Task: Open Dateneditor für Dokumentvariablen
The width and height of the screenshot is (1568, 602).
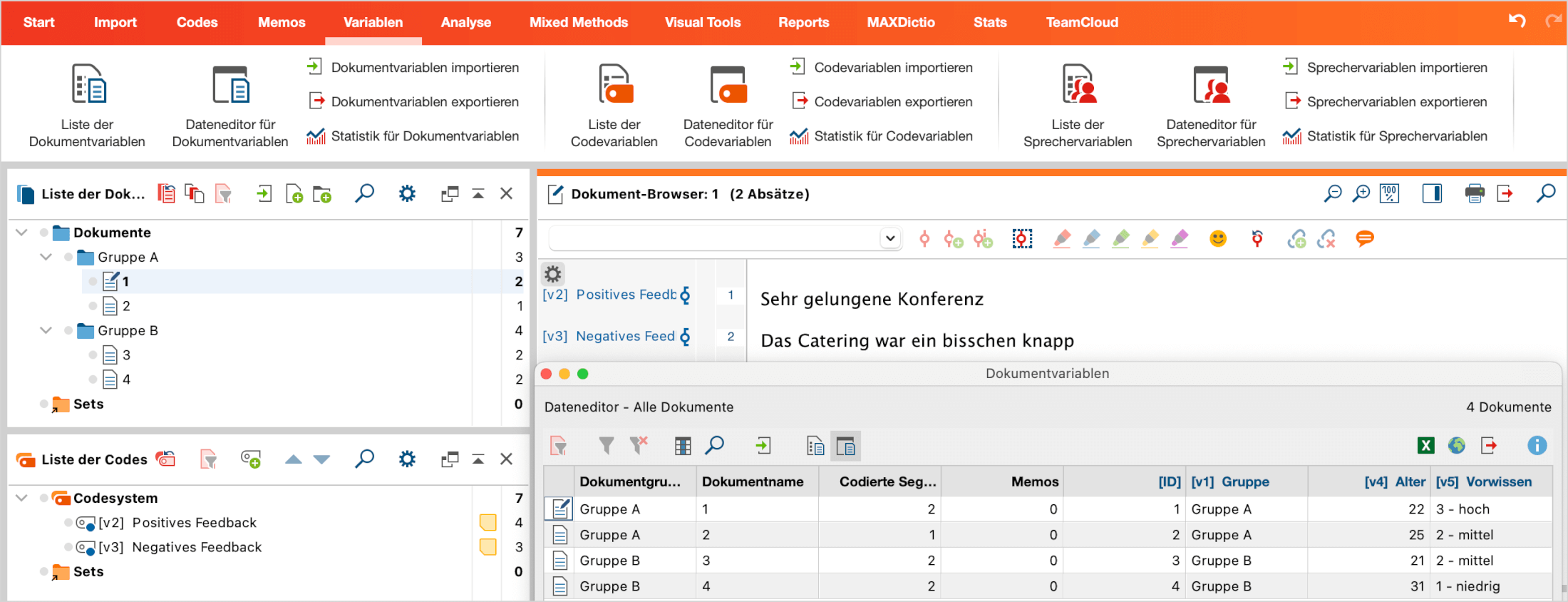Action: 230,106
